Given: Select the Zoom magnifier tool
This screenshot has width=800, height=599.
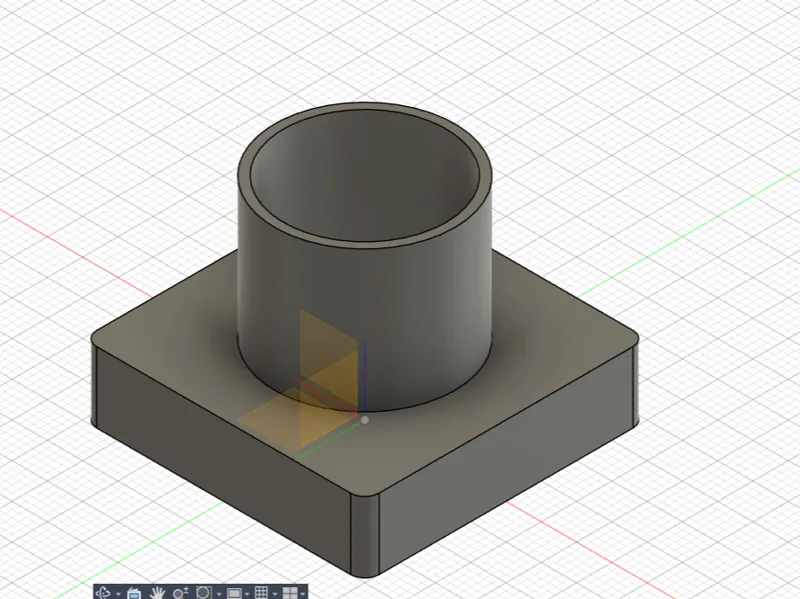Looking at the screenshot, I should pyautogui.click(x=181, y=593).
